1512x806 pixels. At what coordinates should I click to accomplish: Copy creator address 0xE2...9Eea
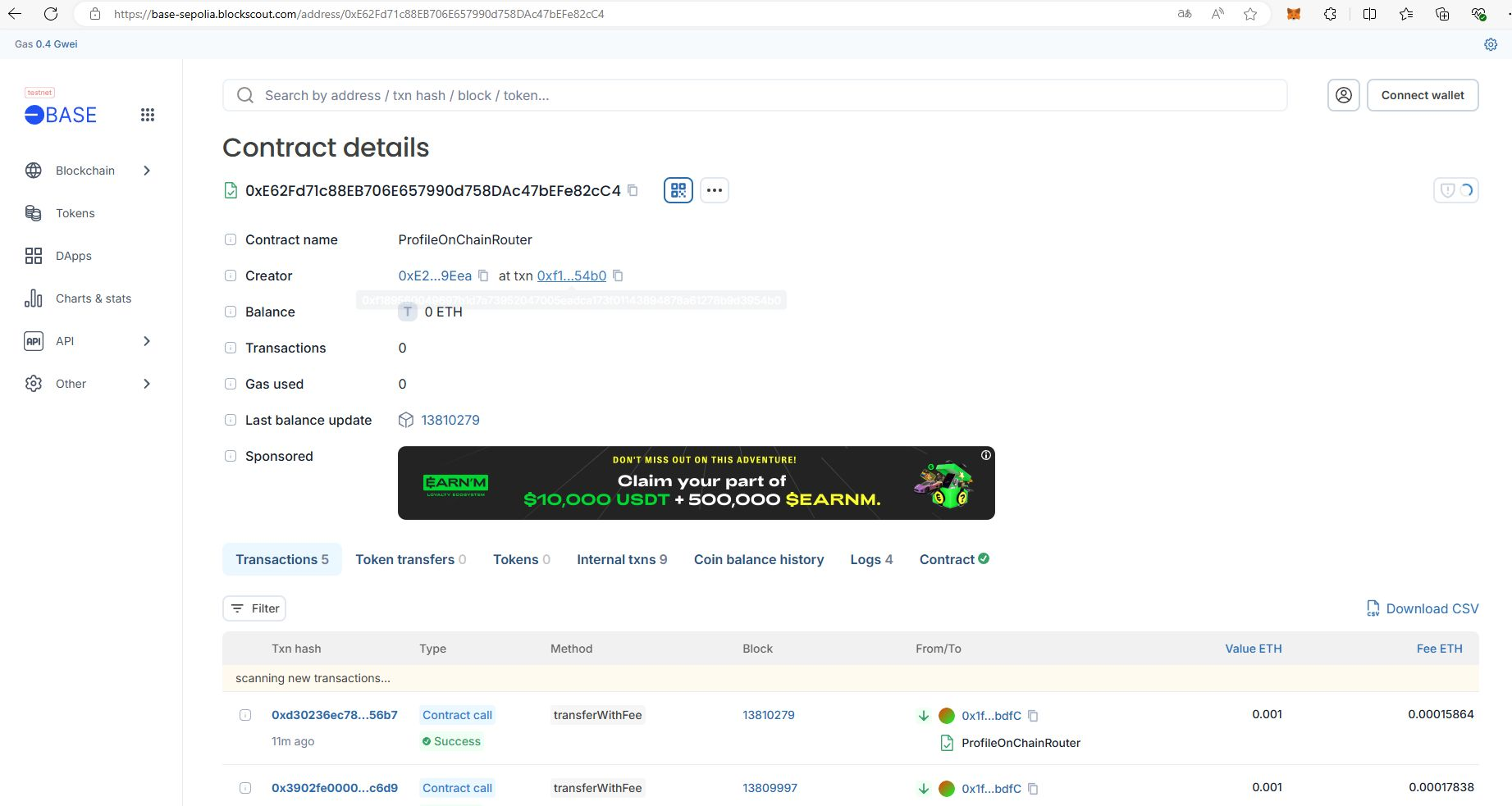click(x=483, y=275)
